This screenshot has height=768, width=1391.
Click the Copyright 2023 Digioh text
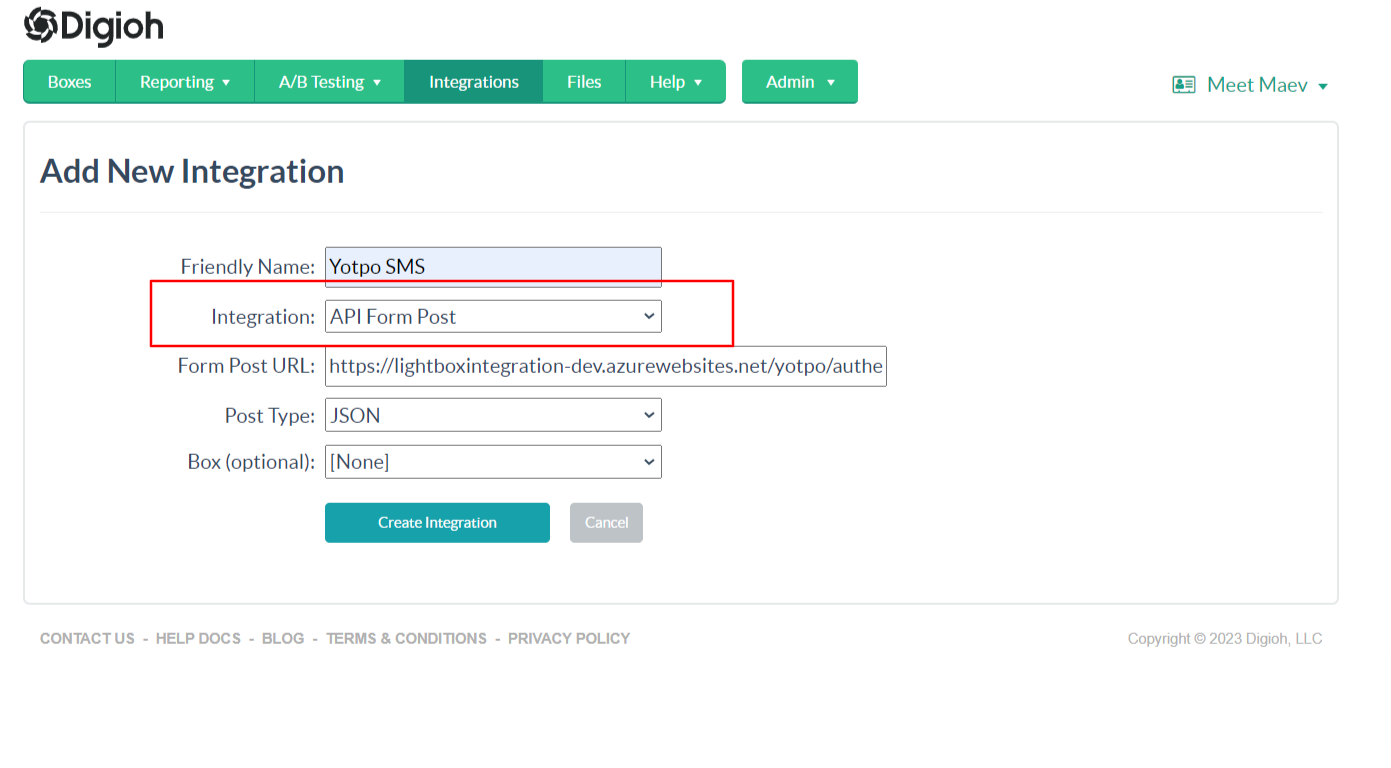(x=1225, y=639)
